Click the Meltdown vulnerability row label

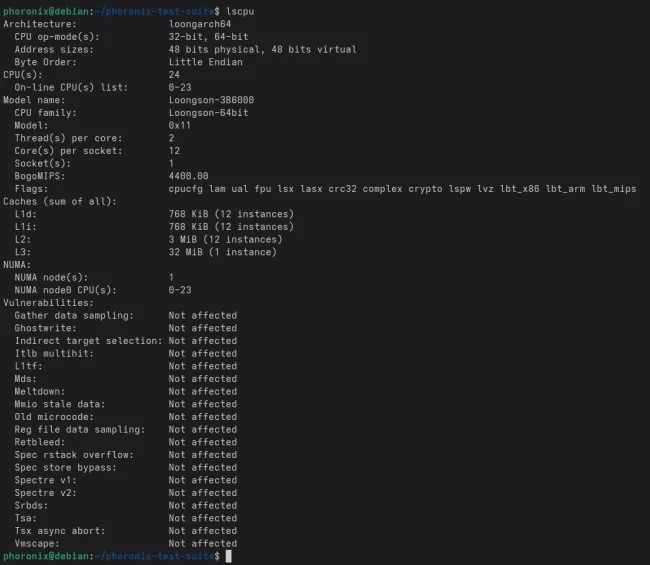point(41,391)
